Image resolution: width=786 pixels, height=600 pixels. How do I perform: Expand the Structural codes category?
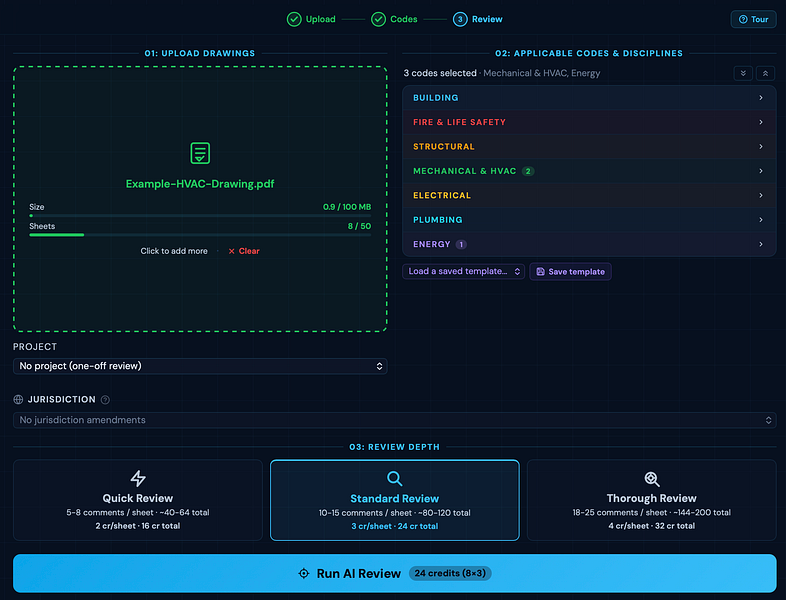coord(589,146)
